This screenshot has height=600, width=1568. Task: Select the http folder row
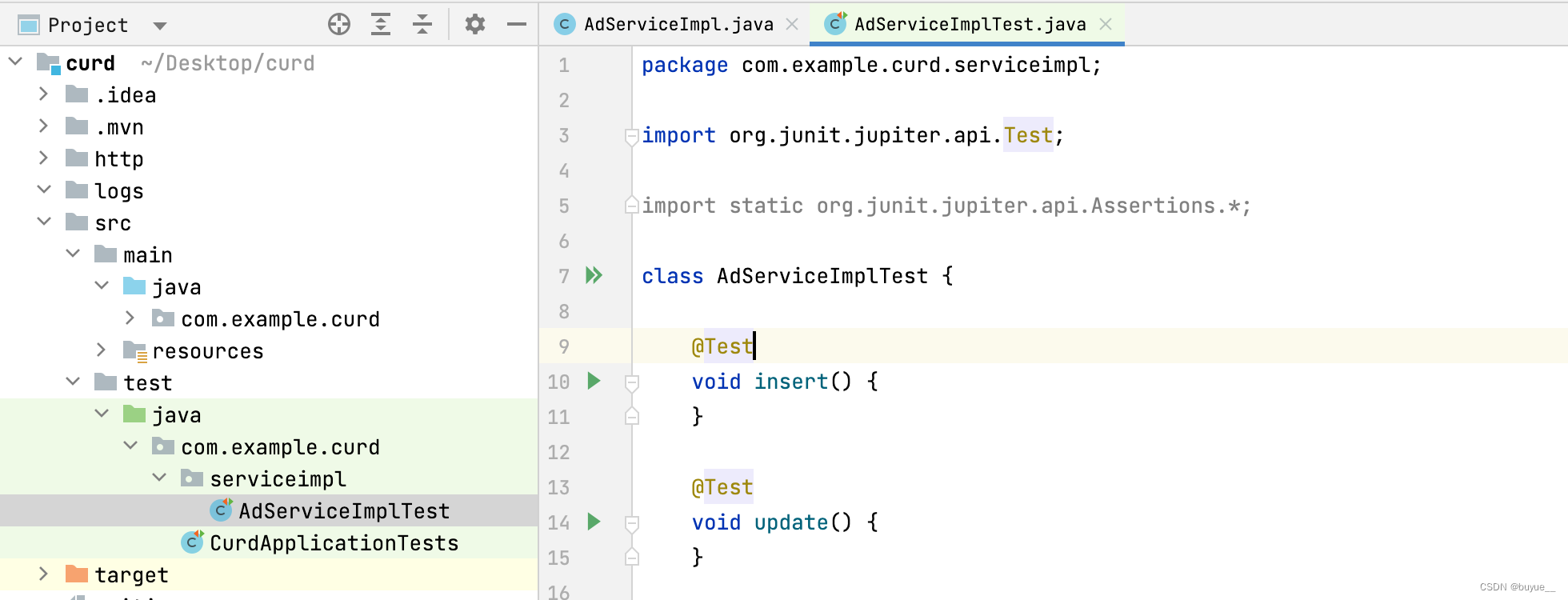click(269, 158)
